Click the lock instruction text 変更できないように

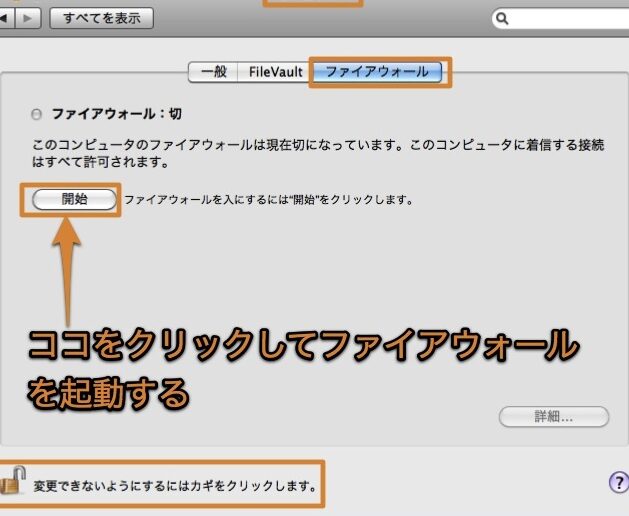175,487
